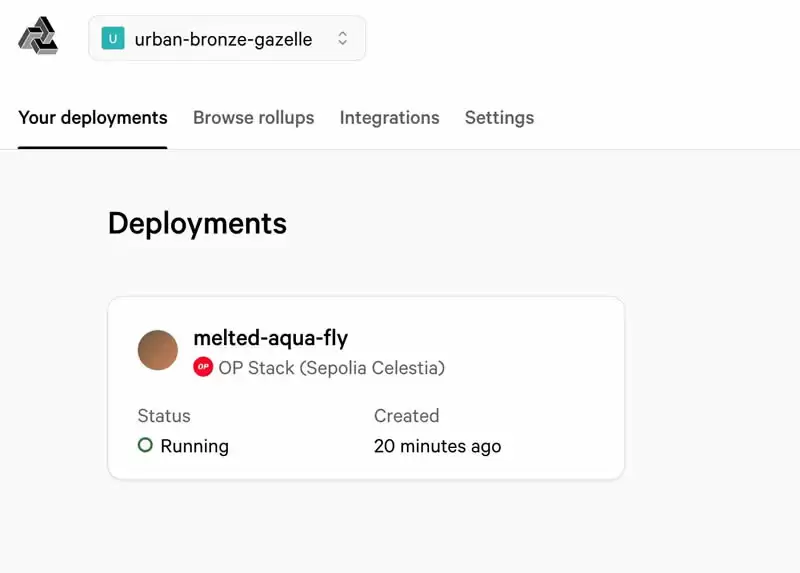Open the Browse rollups tab
The width and height of the screenshot is (800, 573).
[x=253, y=118]
